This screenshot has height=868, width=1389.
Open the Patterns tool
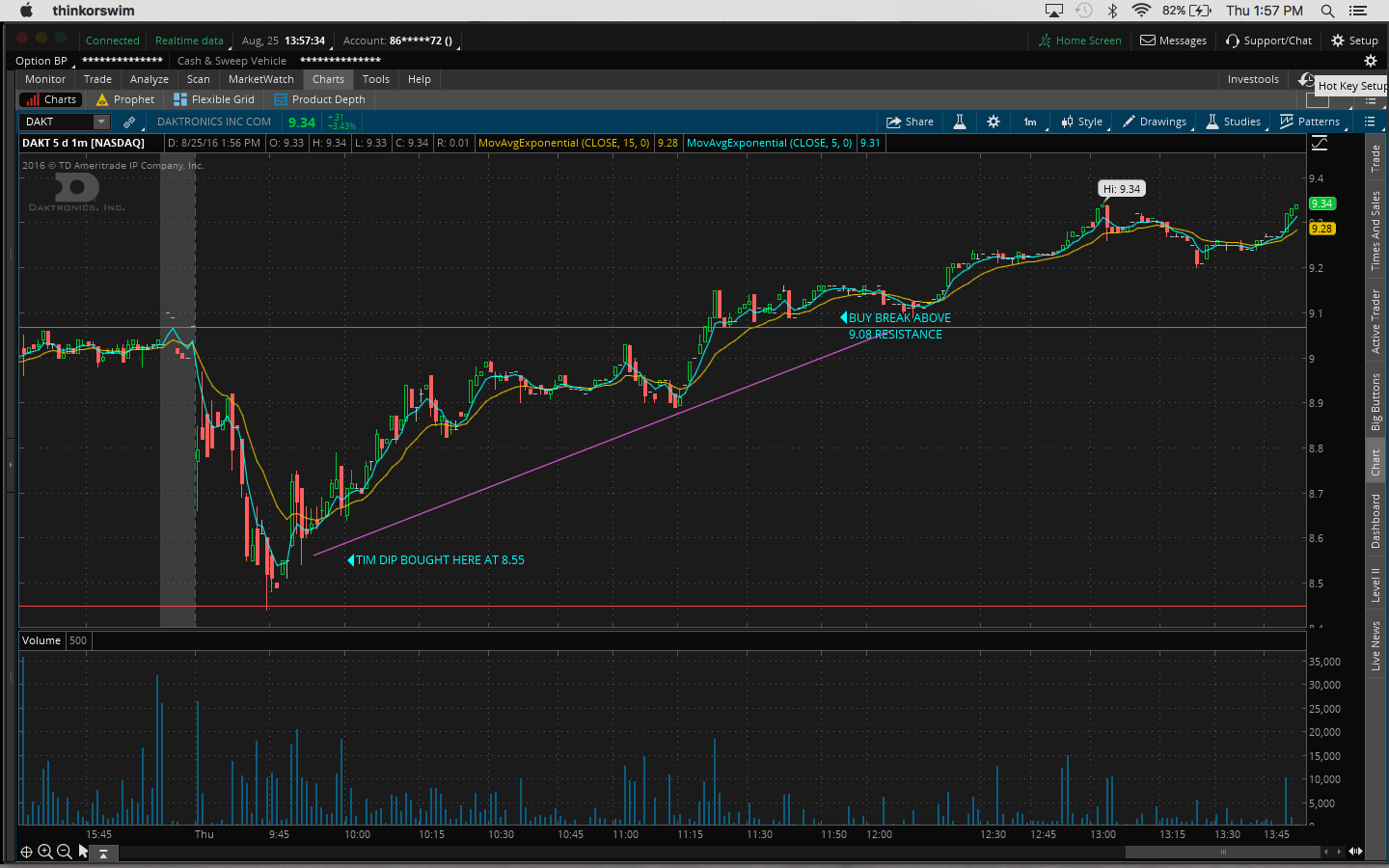pyautogui.click(x=1310, y=122)
